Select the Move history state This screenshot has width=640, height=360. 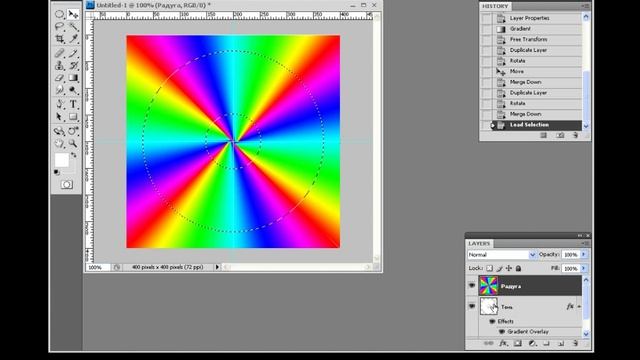pyautogui.click(x=537, y=71)
